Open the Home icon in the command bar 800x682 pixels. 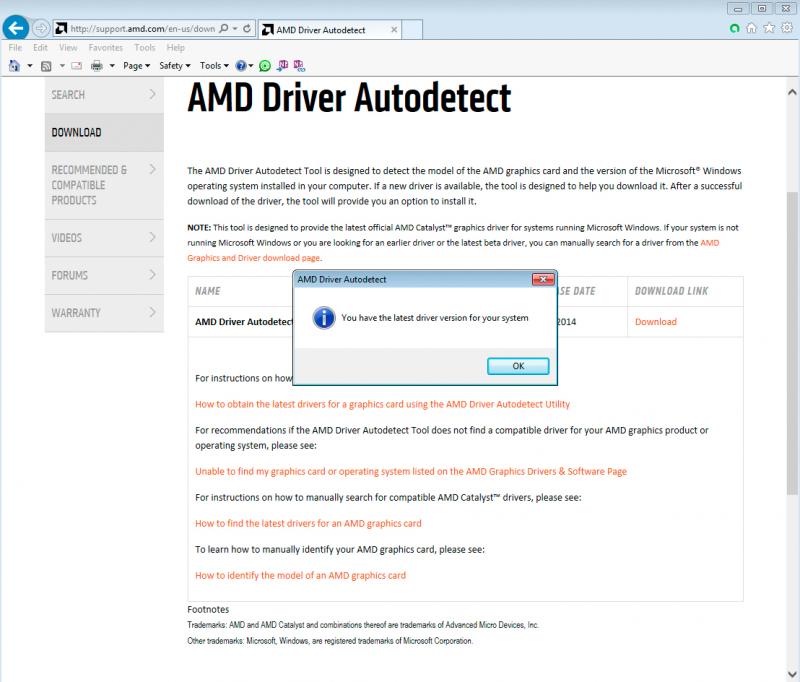[14, 66]
